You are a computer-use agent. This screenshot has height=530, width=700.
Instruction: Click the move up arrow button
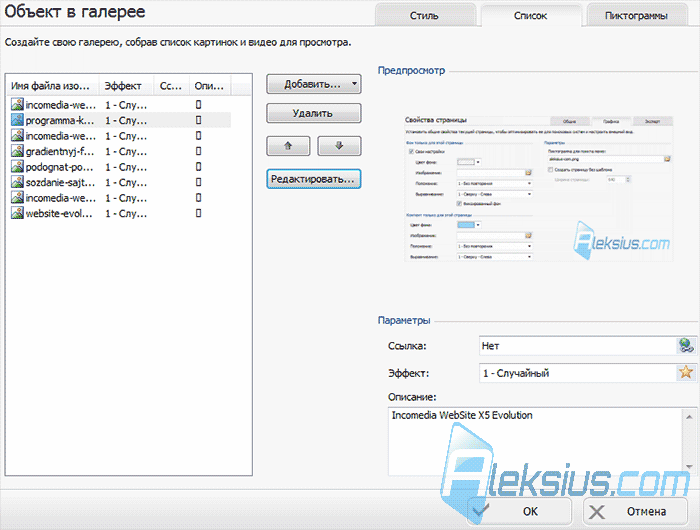288,146
